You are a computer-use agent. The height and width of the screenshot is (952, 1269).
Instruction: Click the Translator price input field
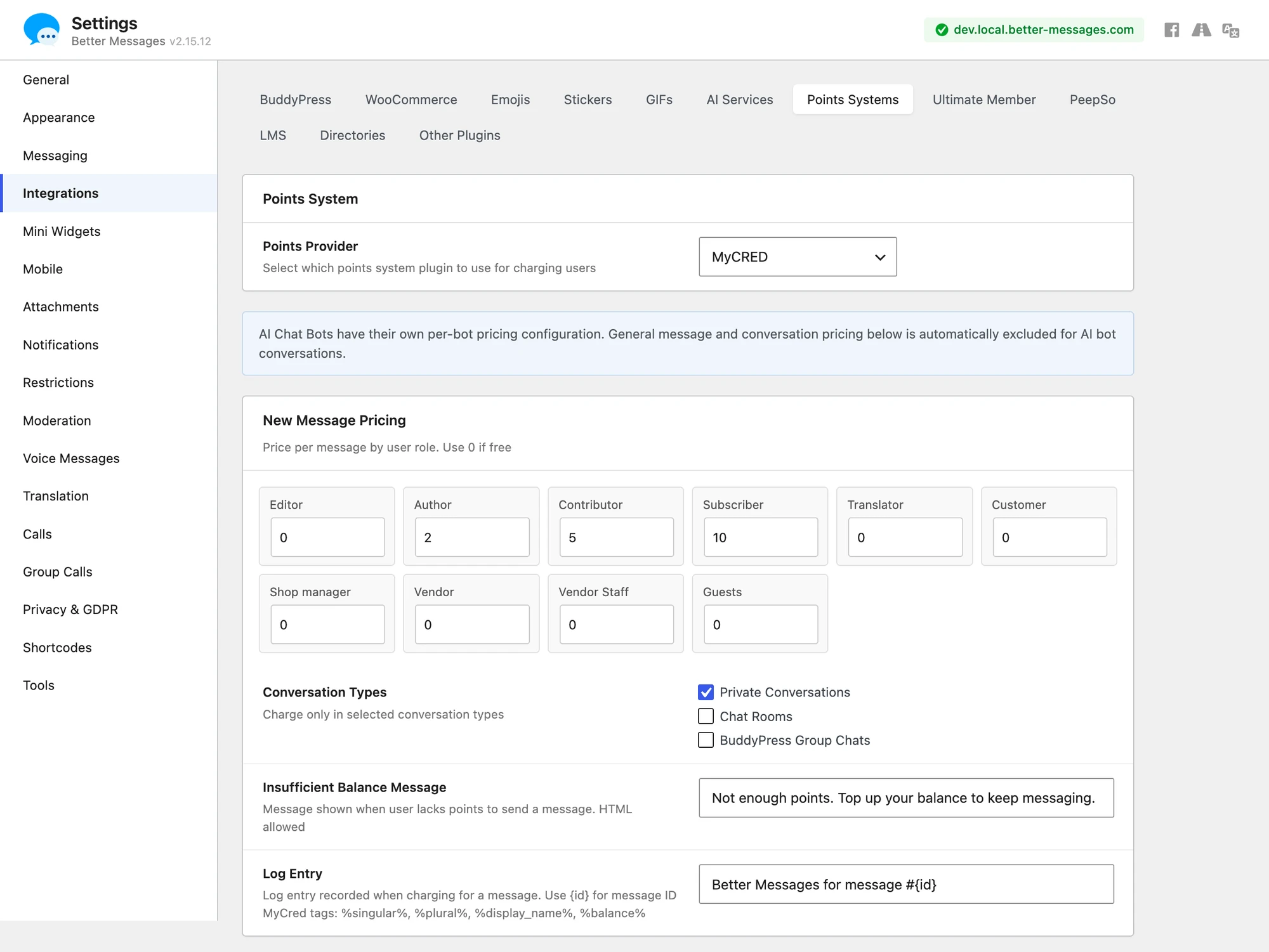[x=905, y=537]
